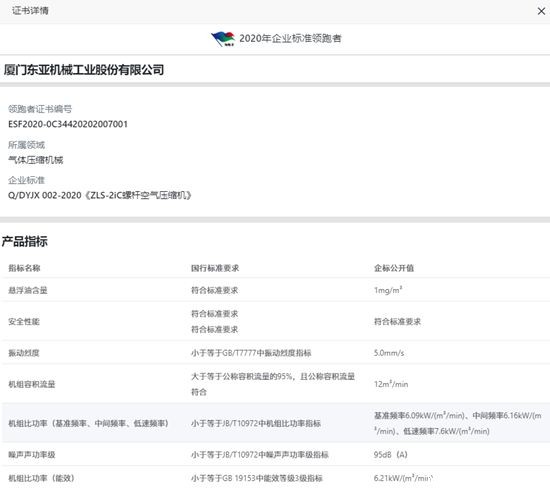Click the JB/T10972中机组比功率指标 cell
The width and height of the screenshot is (550, 496).
(x=256, y=424)
